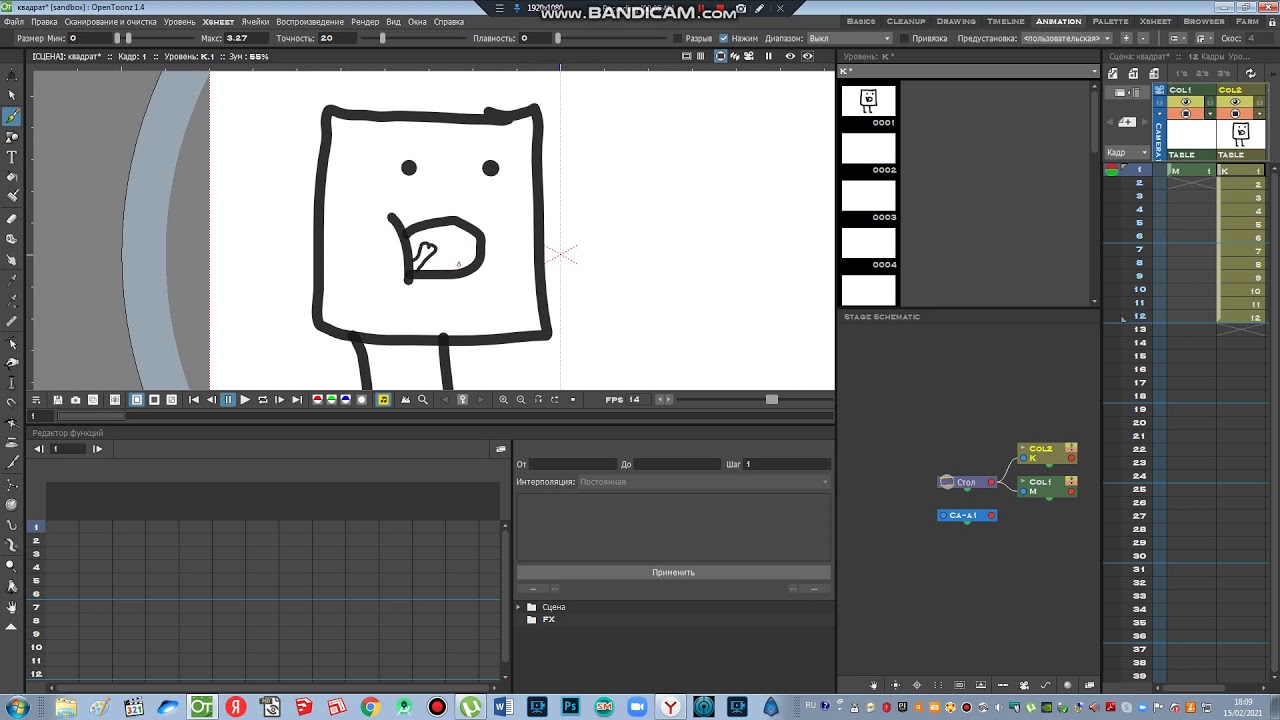Select the Eraser tool
Viewport: 1280px width, 720px height.
[x=12, y=218]
